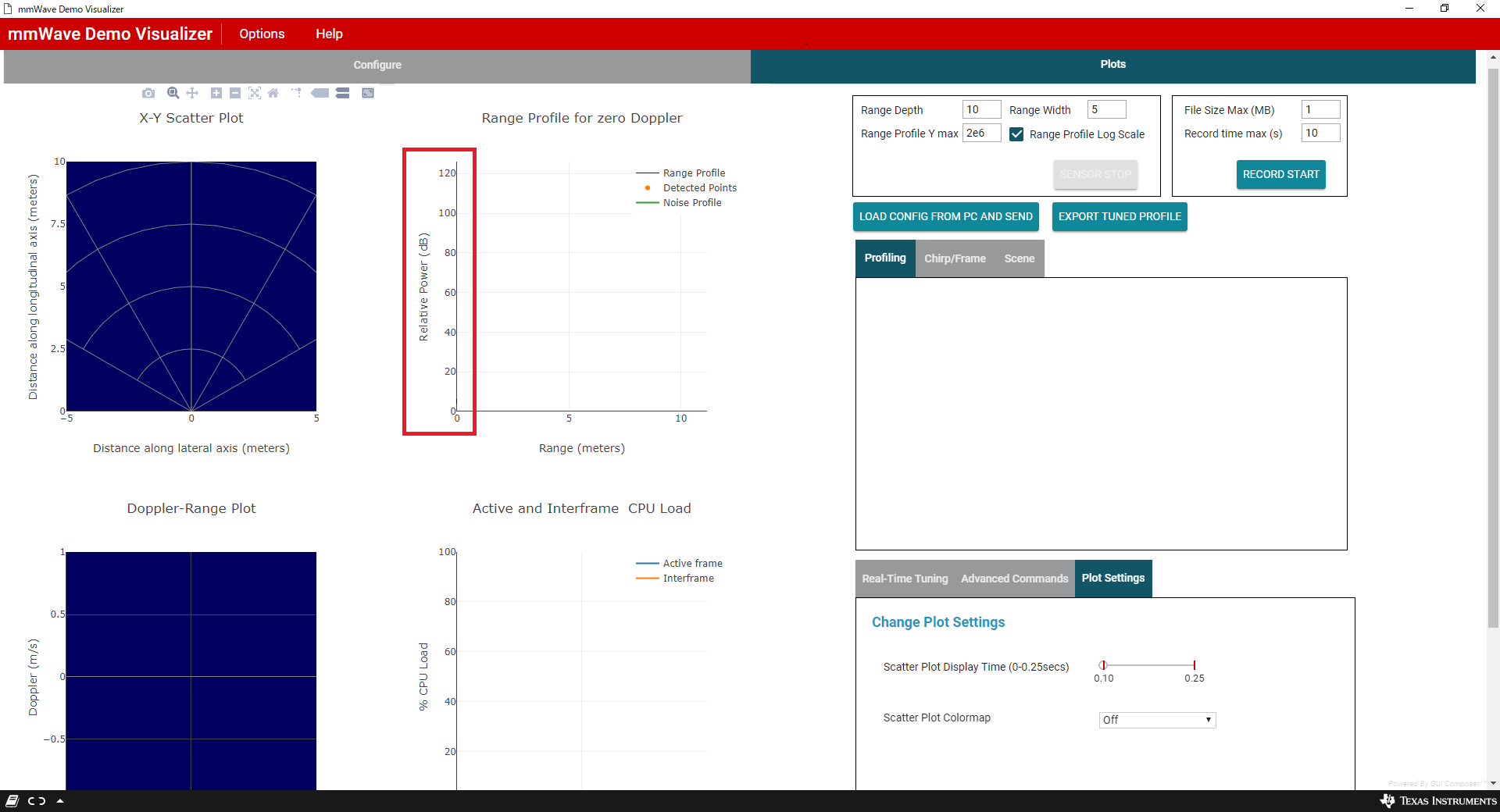Toggle Active frame trace in CPU legend
The image size is (1500, 812).
680,563
